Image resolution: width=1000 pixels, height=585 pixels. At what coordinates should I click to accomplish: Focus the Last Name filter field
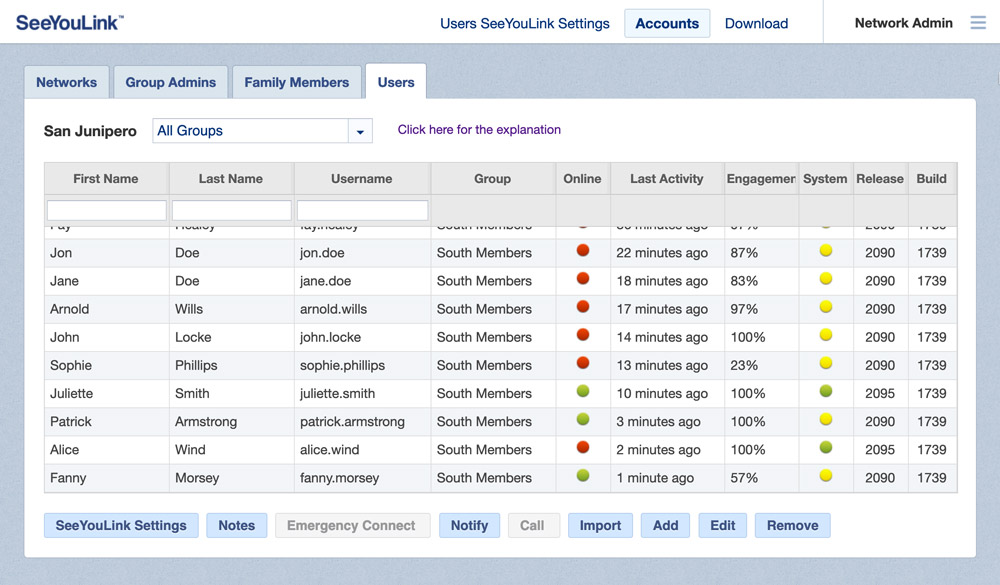232,211
